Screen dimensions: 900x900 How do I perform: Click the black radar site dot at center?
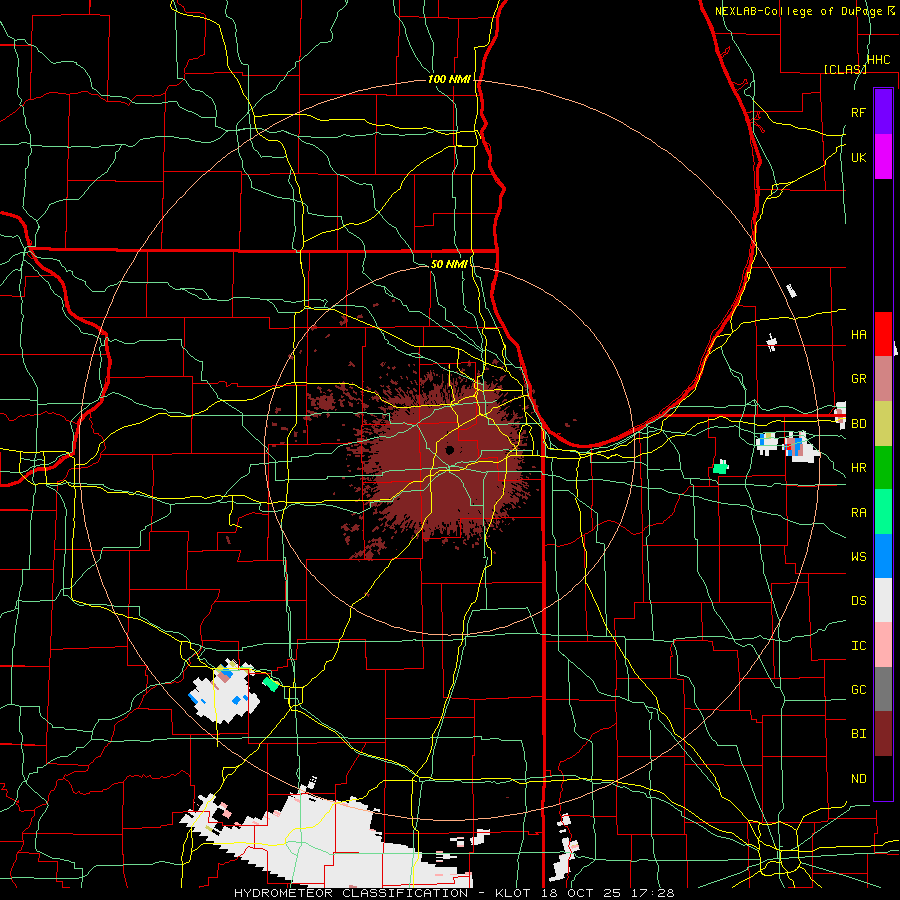[x=449, y=449]
